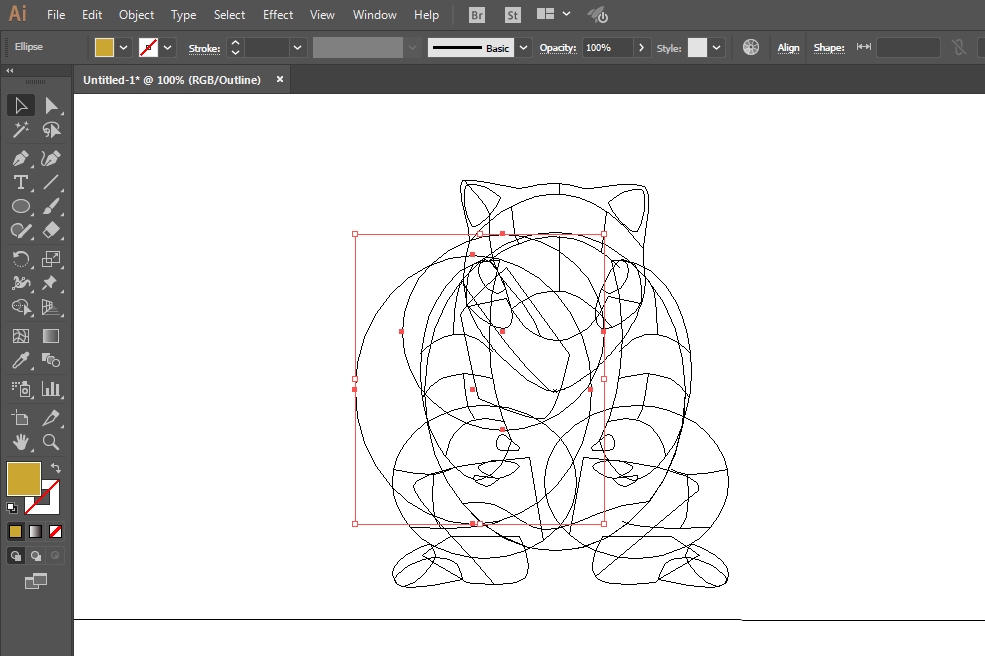The height and width of the screenshot is (656, 985).
Task: Click the Shape width input field
Action: [908, 48]
